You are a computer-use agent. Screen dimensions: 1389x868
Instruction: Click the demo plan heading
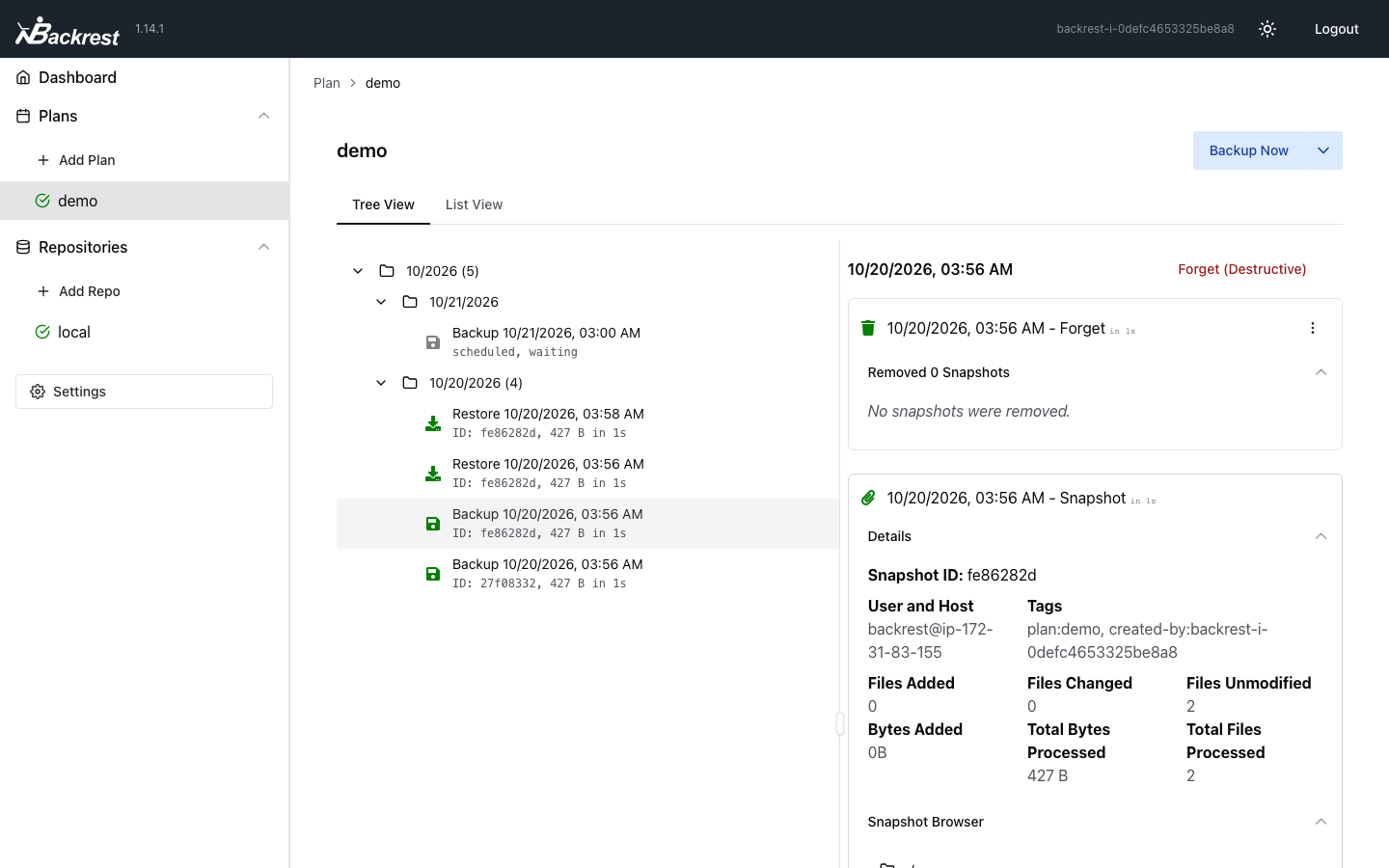pyautogui.click(x=362, y=150)
